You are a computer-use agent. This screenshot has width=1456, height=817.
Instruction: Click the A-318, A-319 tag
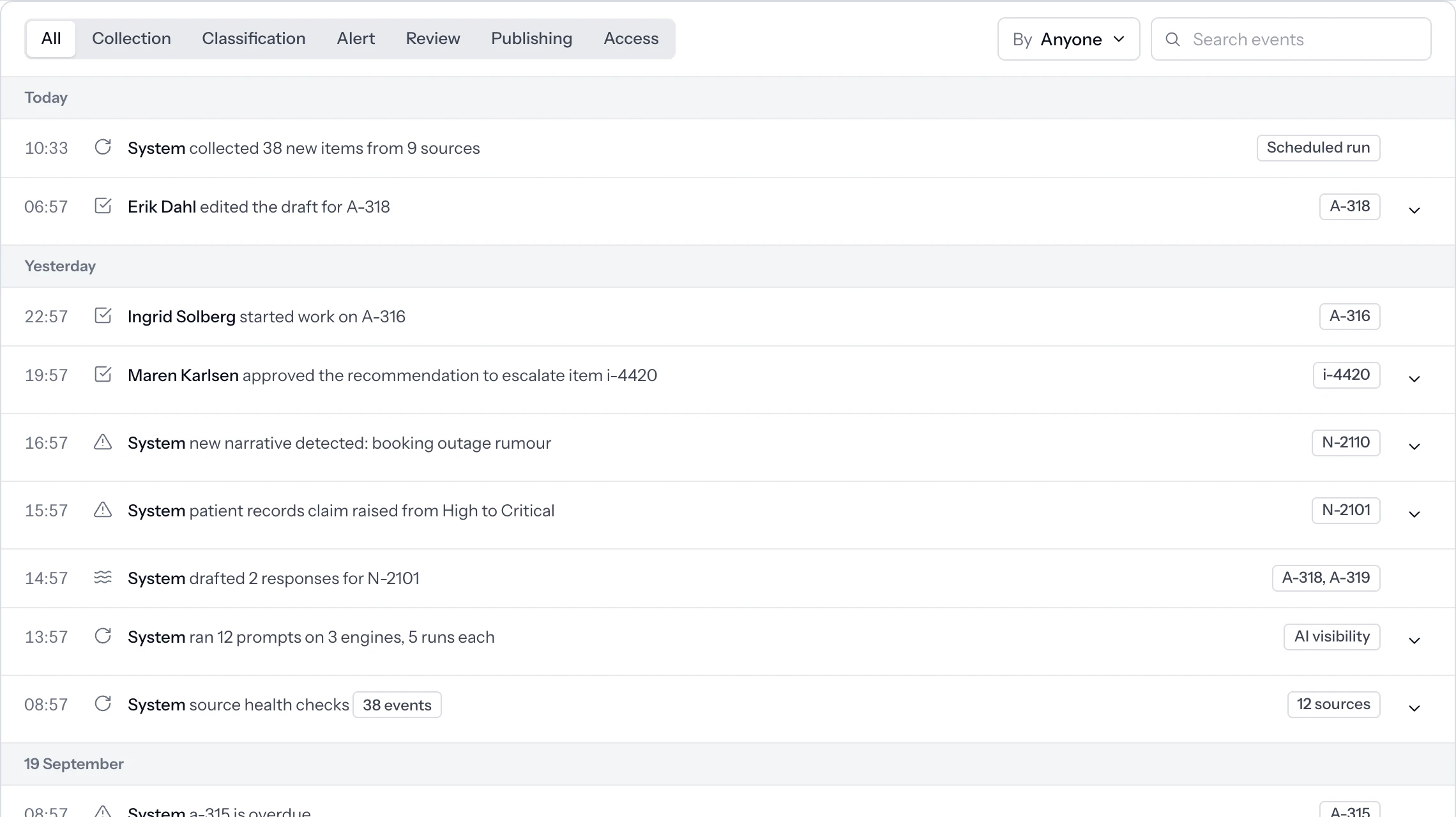[1326, 578]
